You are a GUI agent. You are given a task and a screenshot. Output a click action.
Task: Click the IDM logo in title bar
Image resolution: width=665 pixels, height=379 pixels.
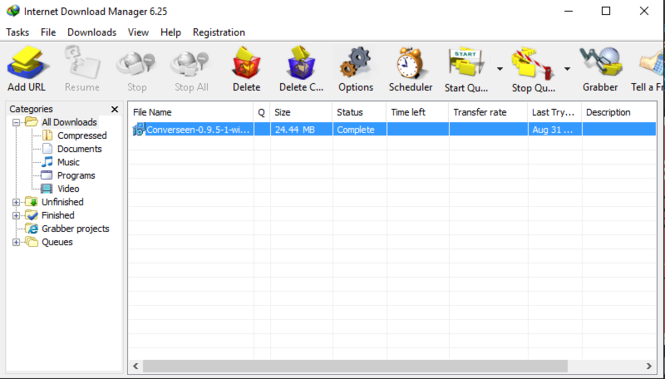pos(13,11)
